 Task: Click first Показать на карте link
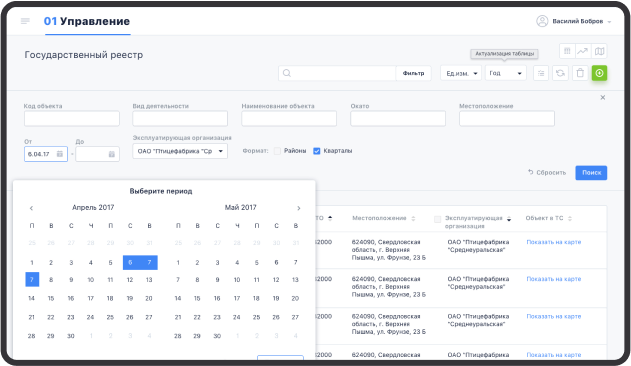554,242
